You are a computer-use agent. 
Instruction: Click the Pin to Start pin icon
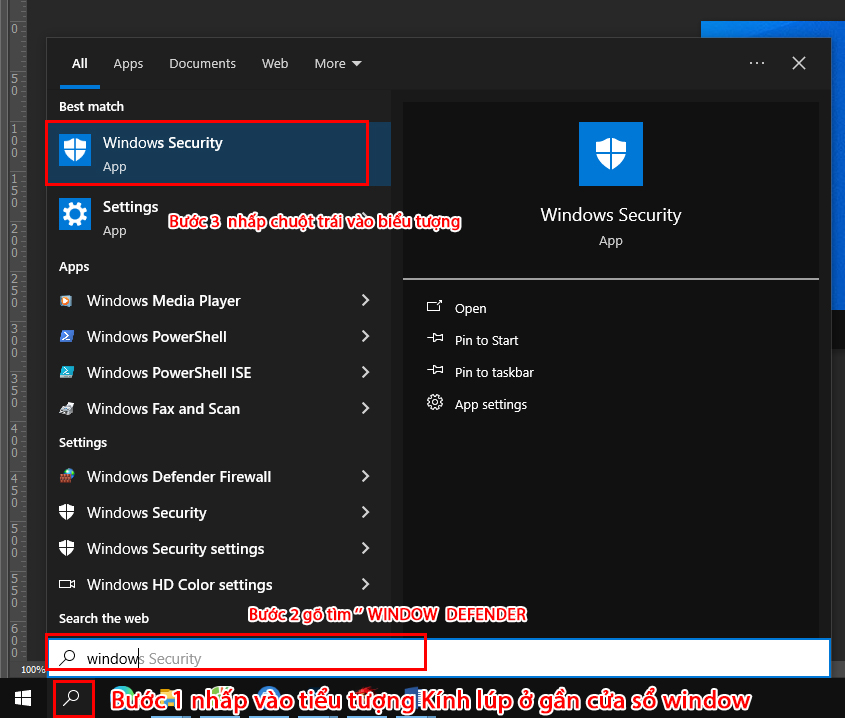[435, 339]
